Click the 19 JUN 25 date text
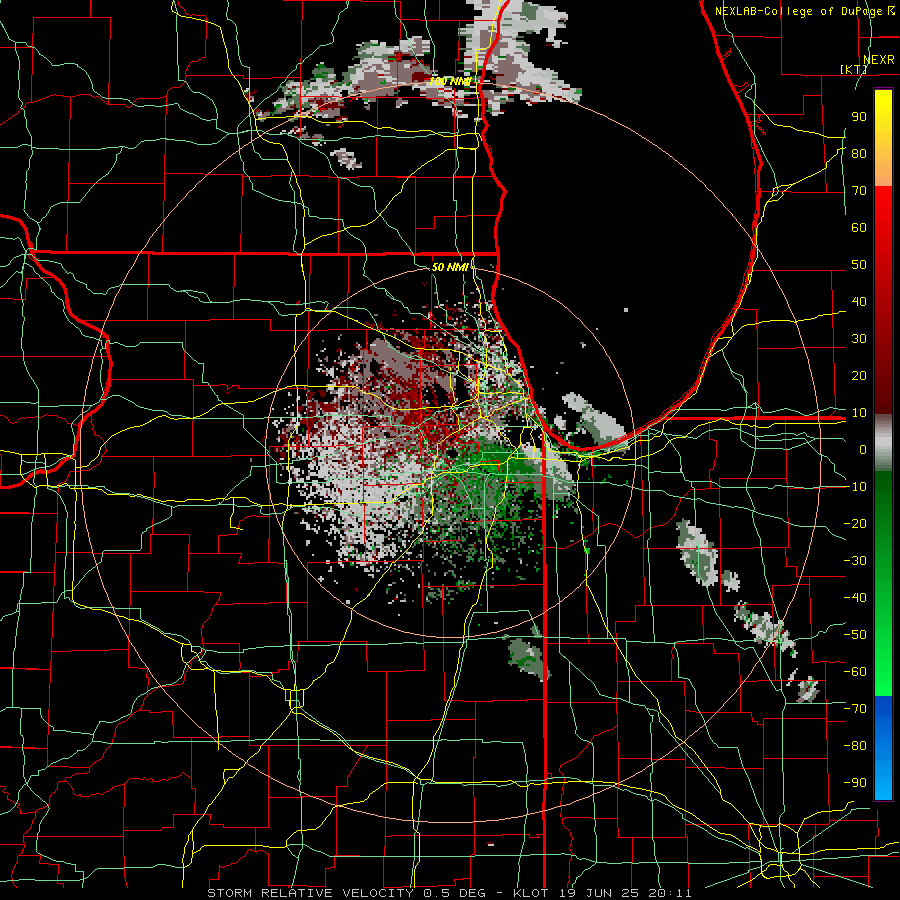The height and width of the screenshot is (900, 900). coord(598,893)
